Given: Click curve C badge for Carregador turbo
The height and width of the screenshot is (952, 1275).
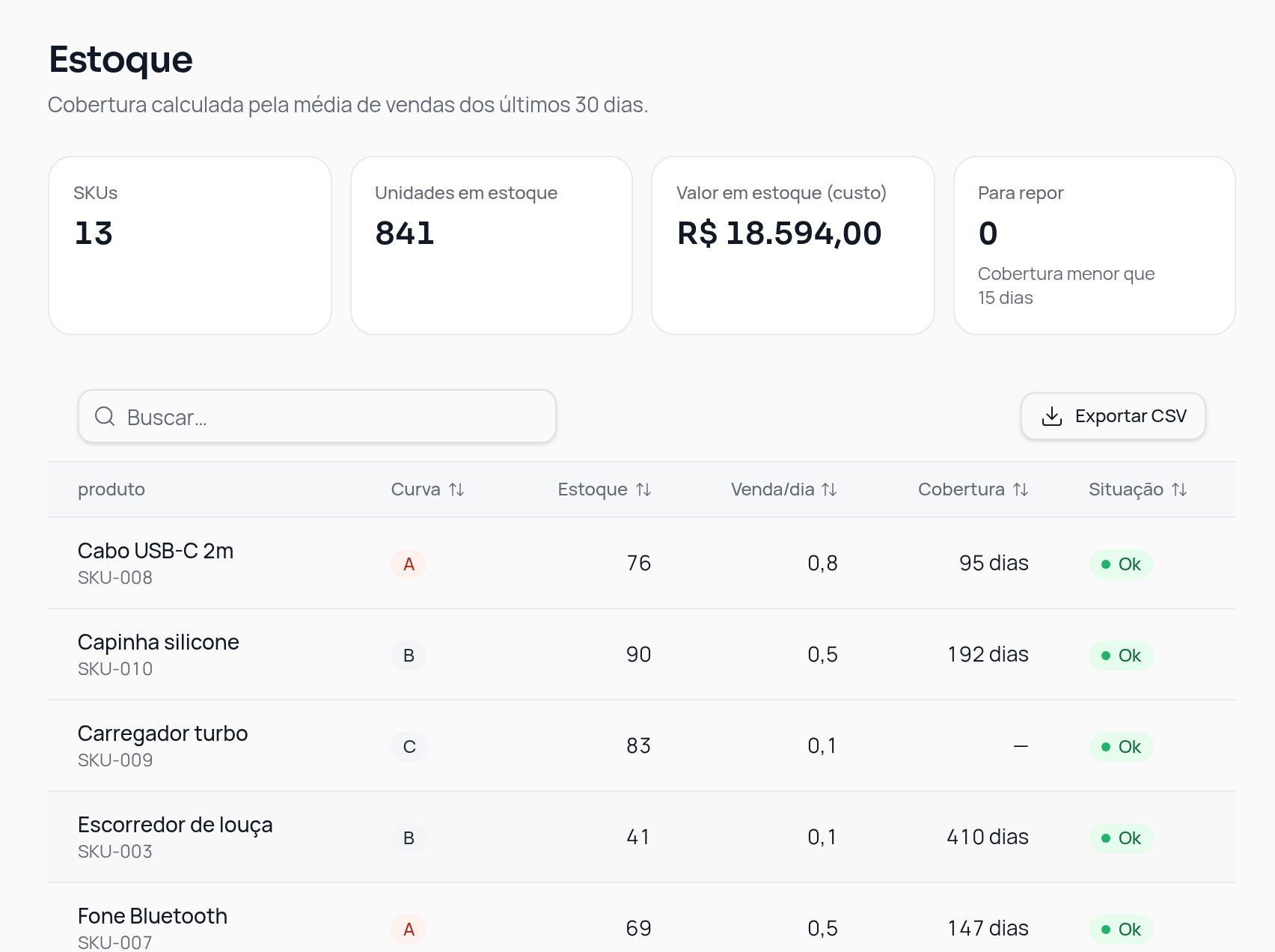Looking at the screenshot, I should coord(409,746).
